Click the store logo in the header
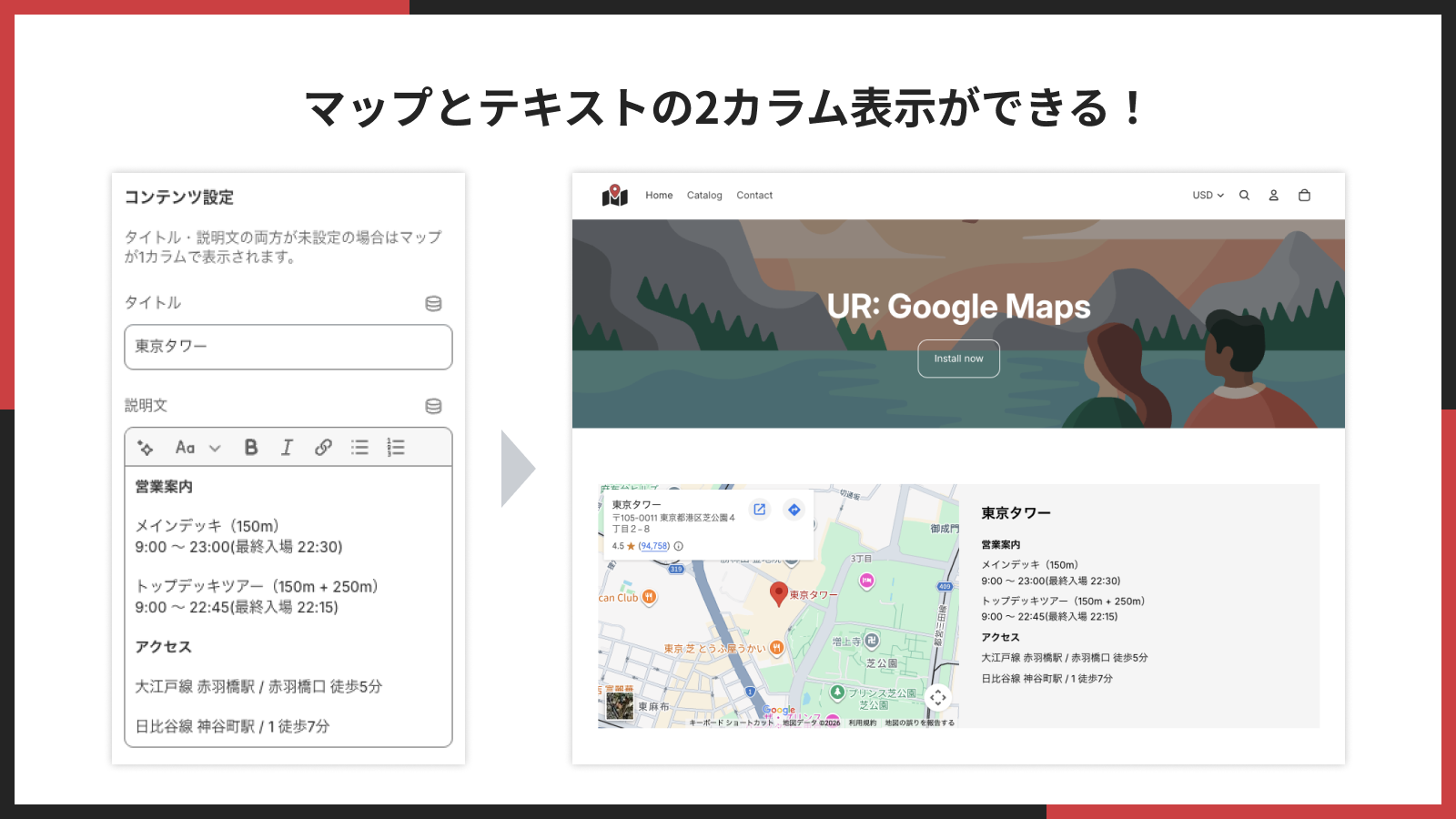 point(615,196)
